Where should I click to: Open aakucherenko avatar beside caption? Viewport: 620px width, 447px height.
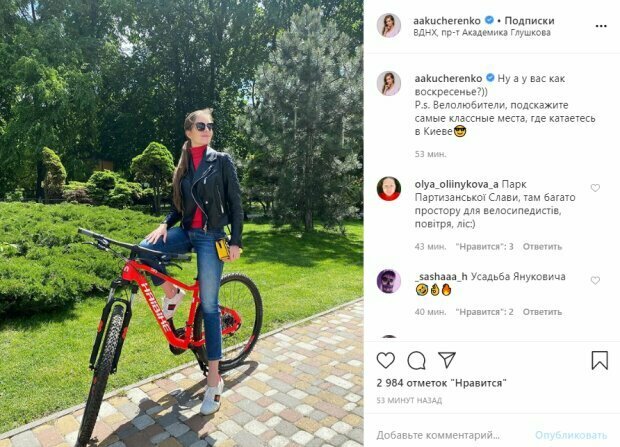tap(389, 83)
